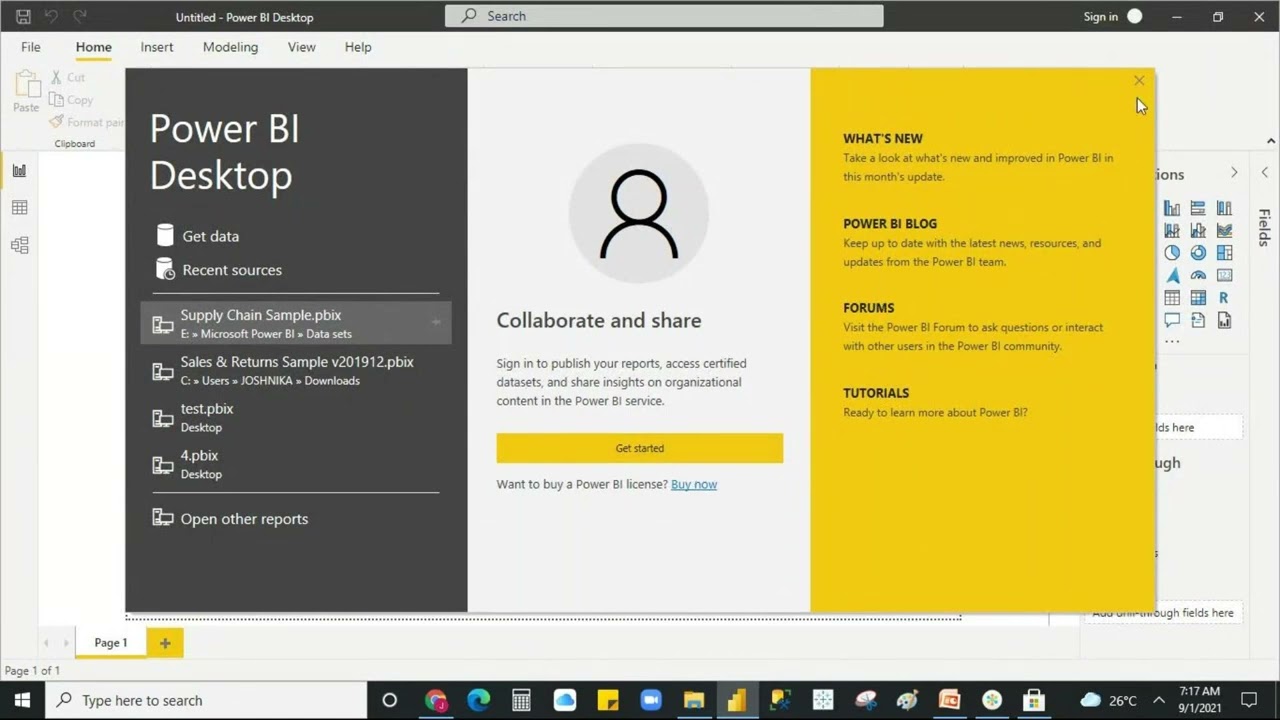Click the Undo arrow icon
Image resolution: width=1280 pixels, height=720 pixels.
pyautogui.click(x=52, y=16)
